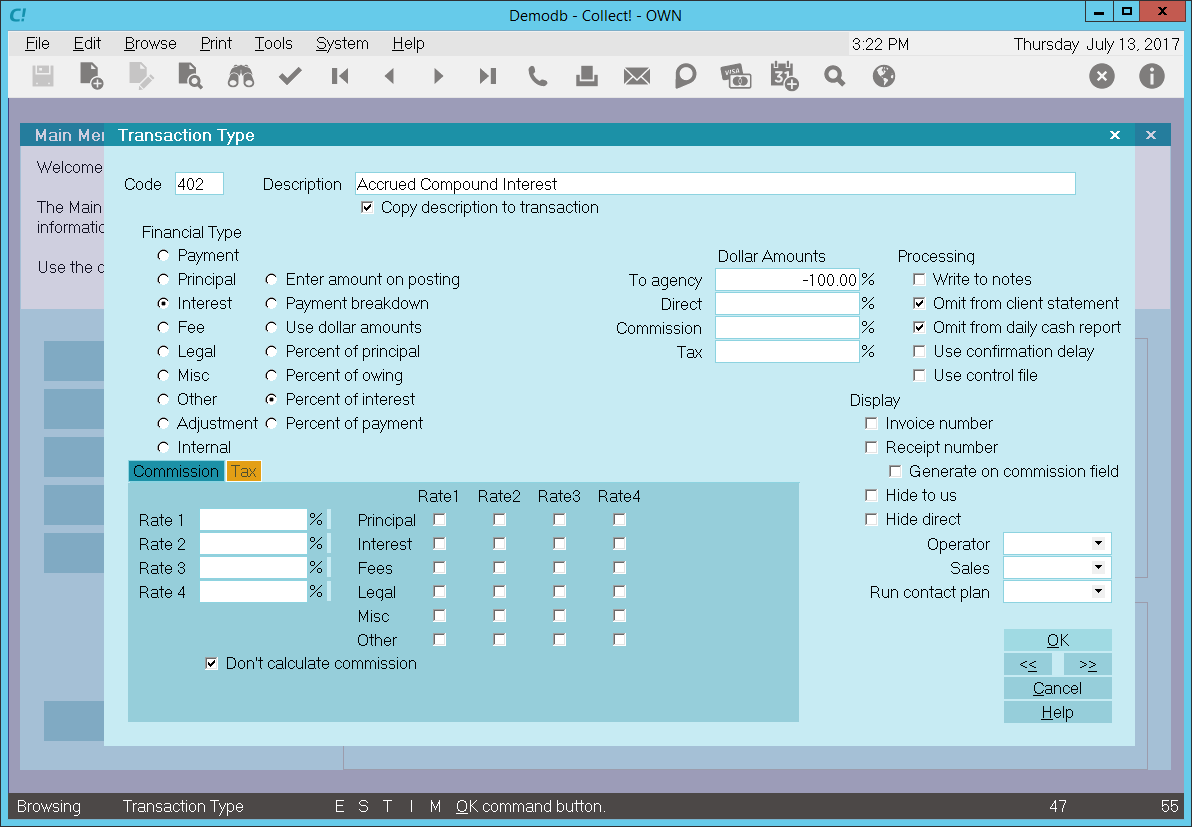Open the calendar add-event icon
The height and width of the screenshot is (827, 1192).
coord(784,76)
